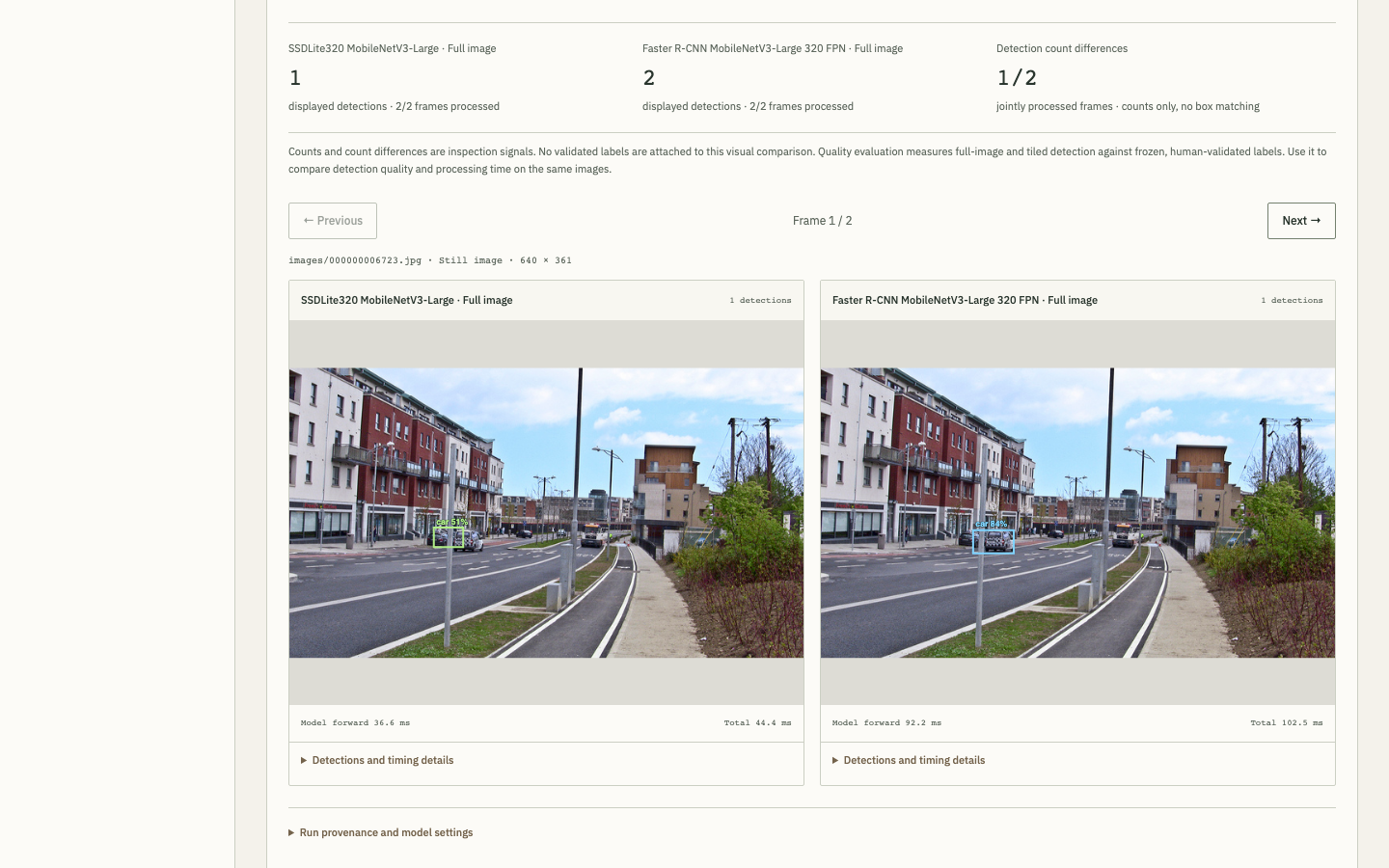The width and height of the screenshot is (1389, 868).
Task: Expand Run provenance and model settings
Action: tap(381, 832)
